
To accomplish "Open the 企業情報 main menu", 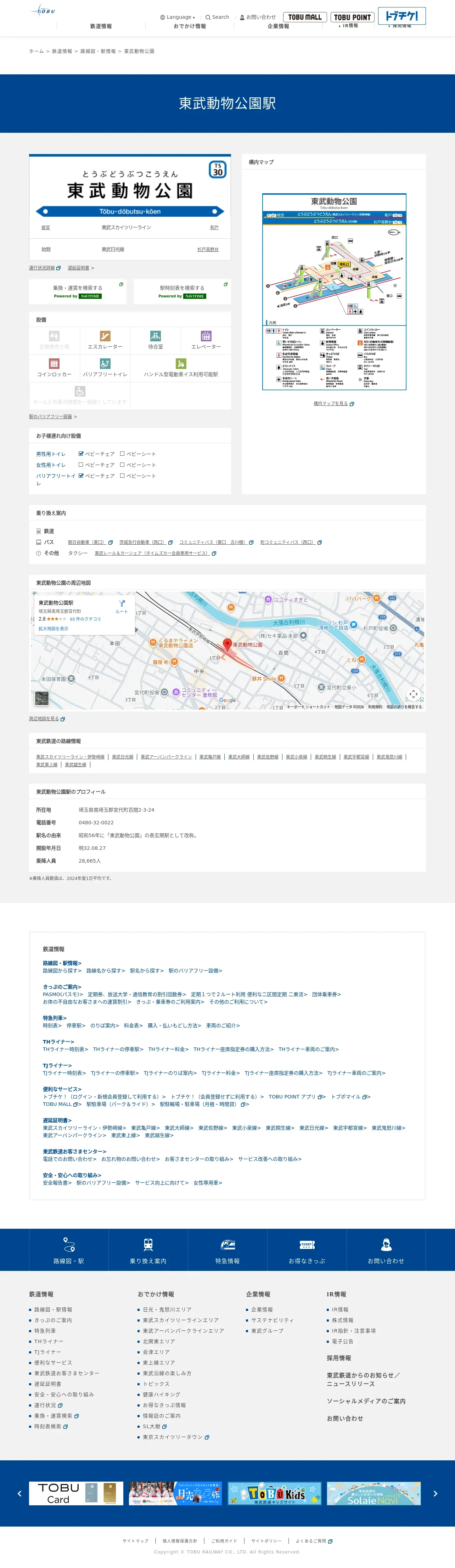I will (279, 26).
